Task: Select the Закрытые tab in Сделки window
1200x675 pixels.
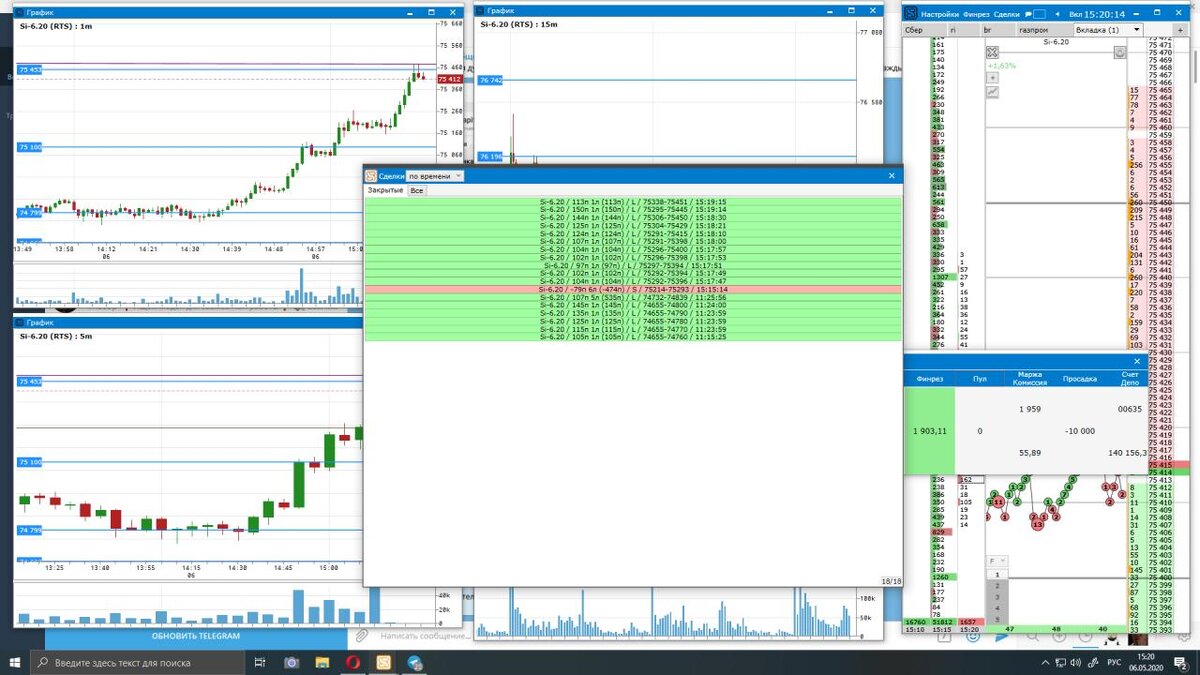Action: tap(385, 190)
